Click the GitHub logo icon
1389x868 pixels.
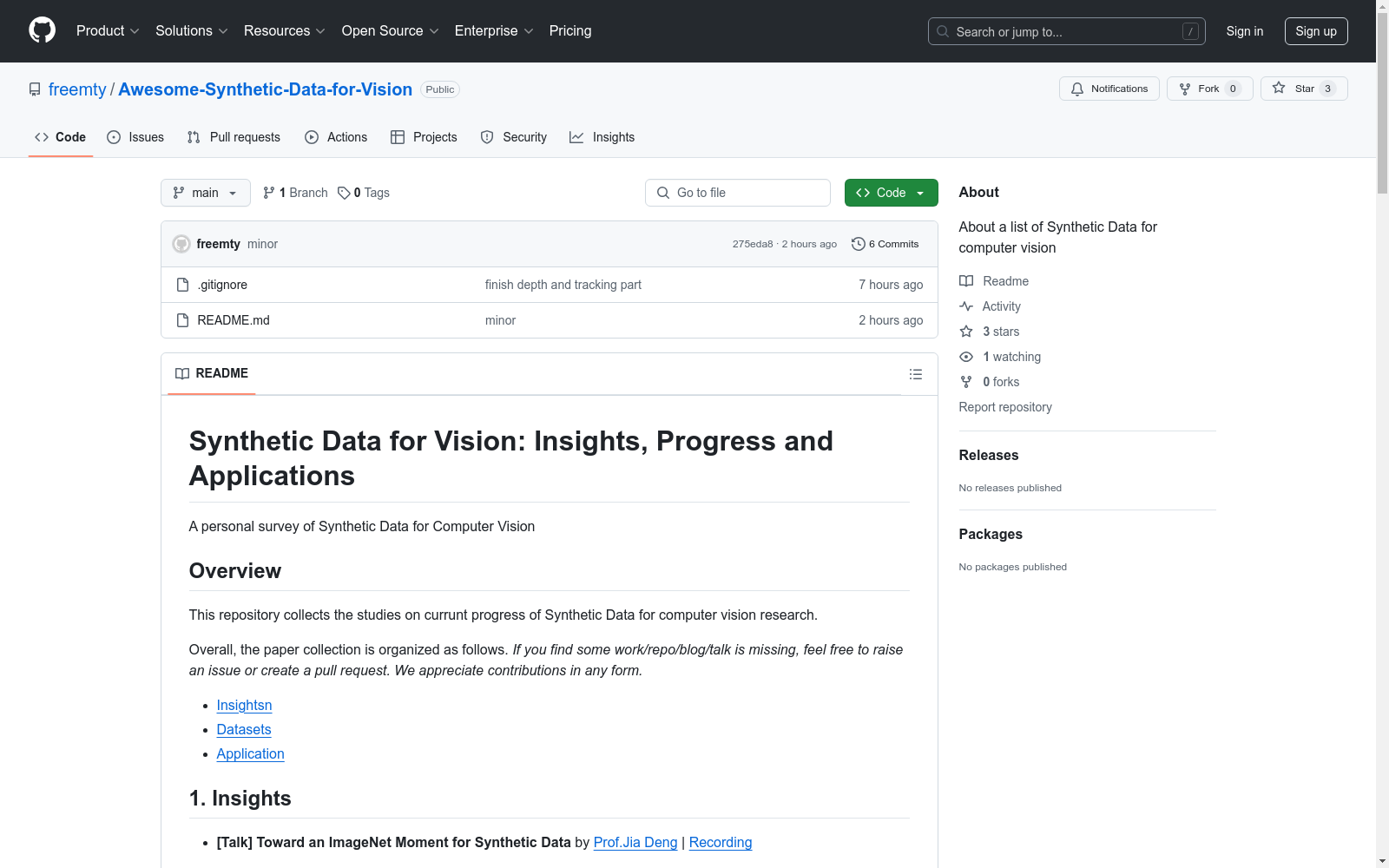(x=43, y=30)
